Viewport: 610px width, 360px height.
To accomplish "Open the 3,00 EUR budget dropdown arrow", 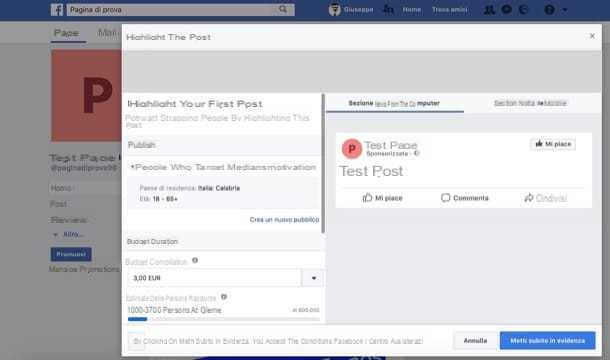I will (313, 278).
